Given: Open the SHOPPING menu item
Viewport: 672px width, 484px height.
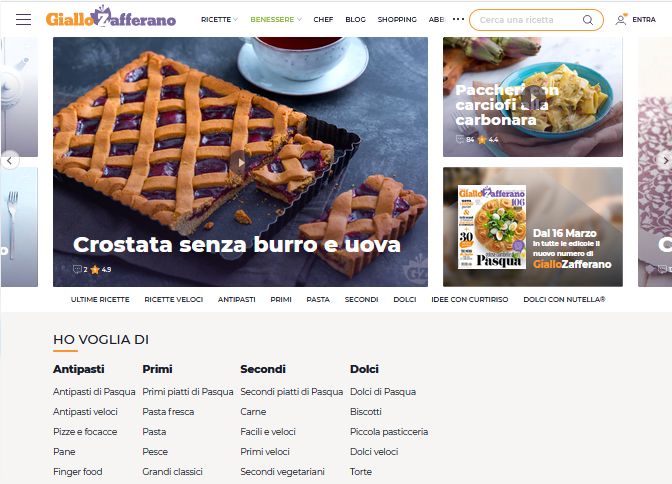Looking at the screenshot, I should [397, 19].
